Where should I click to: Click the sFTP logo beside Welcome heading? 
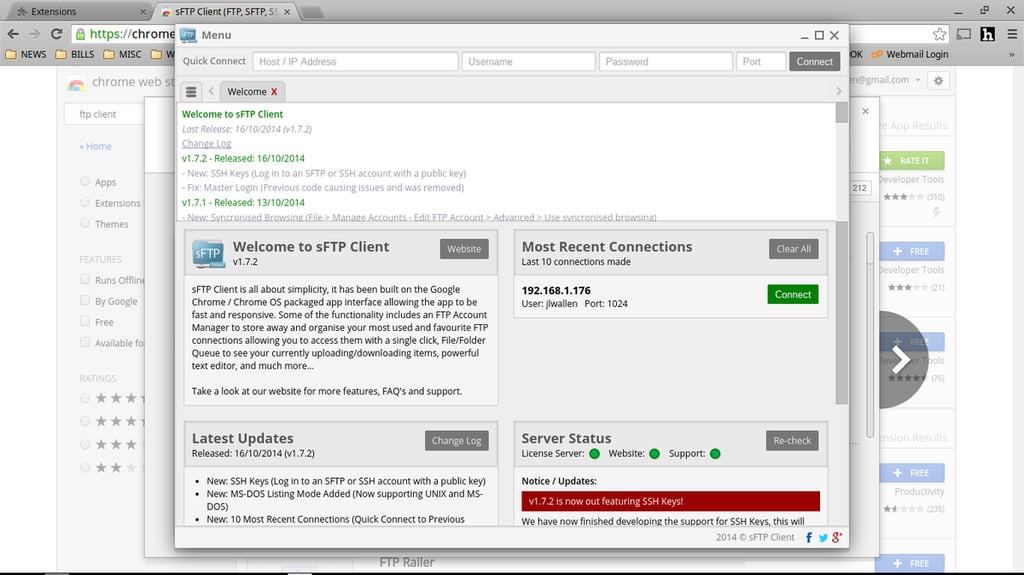[x=208, y=254]
